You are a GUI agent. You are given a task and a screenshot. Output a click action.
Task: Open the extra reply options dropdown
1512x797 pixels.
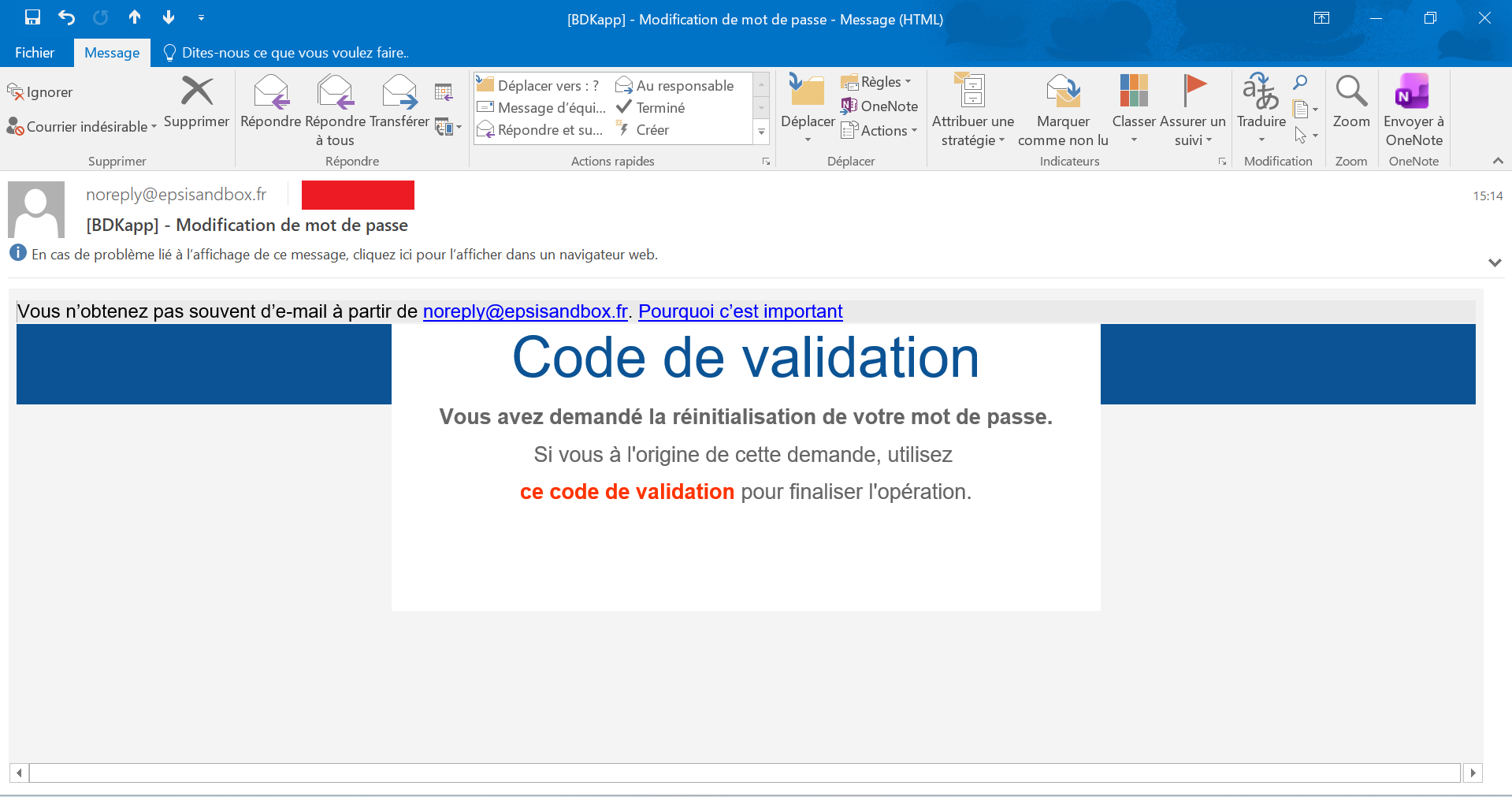click(x=448, y=127)
